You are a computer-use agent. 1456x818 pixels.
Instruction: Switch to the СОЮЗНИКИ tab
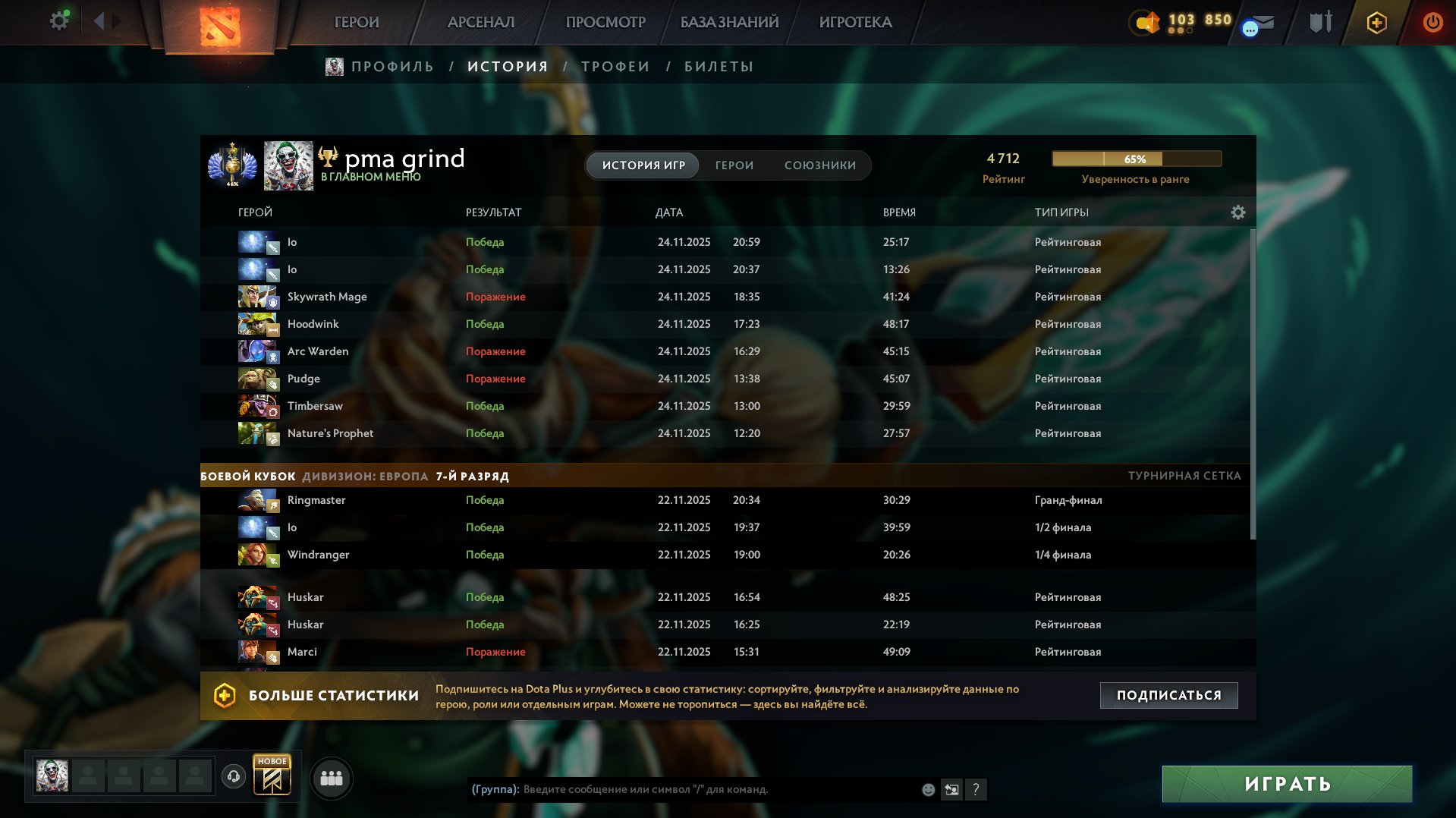[819, 165]
